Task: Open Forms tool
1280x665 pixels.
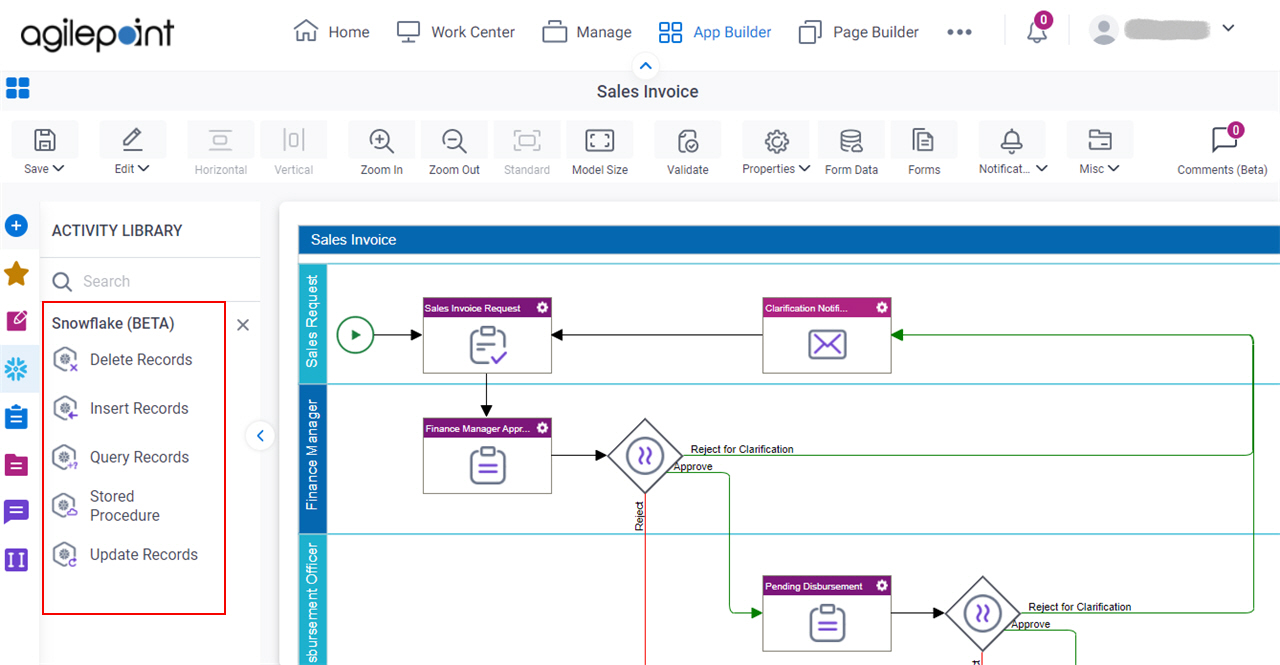Action: point(924,150)
